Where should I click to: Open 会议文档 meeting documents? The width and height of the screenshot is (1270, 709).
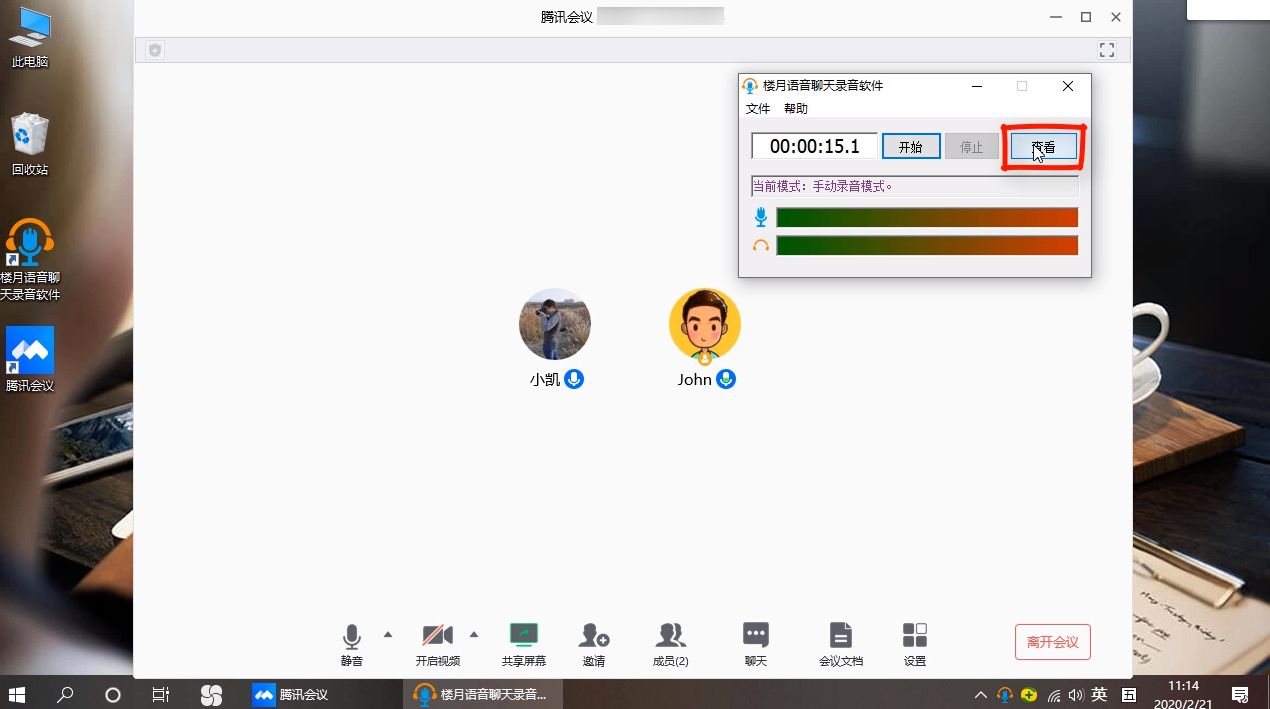point(841,645)
